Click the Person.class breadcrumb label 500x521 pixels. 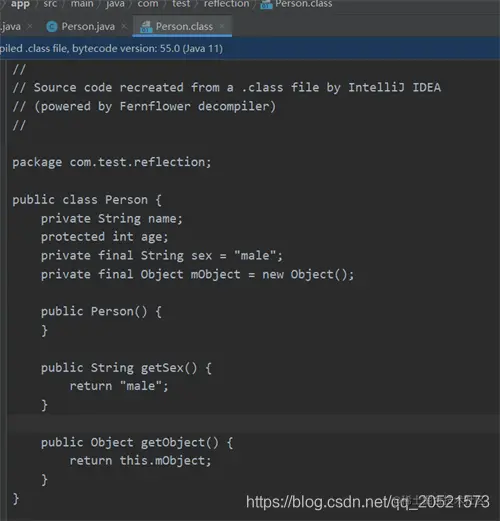tap(304, 4)
